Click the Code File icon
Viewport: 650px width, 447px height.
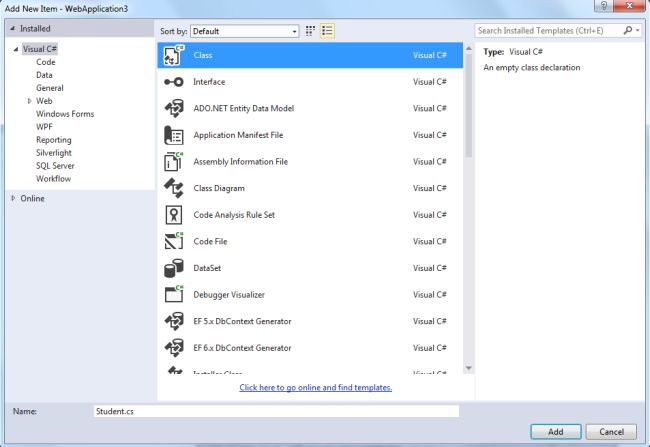click(174, 241)
